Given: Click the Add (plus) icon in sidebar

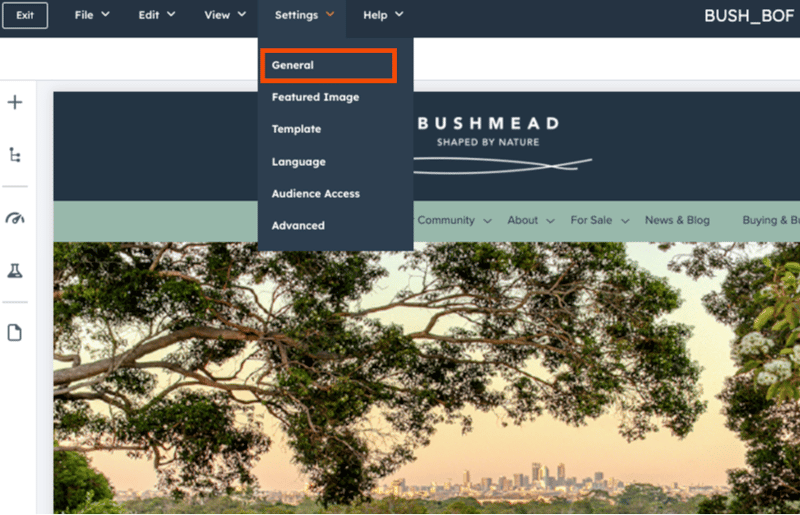Looking at the screenshot, I should pyautogui.click(x=15, y=103).
